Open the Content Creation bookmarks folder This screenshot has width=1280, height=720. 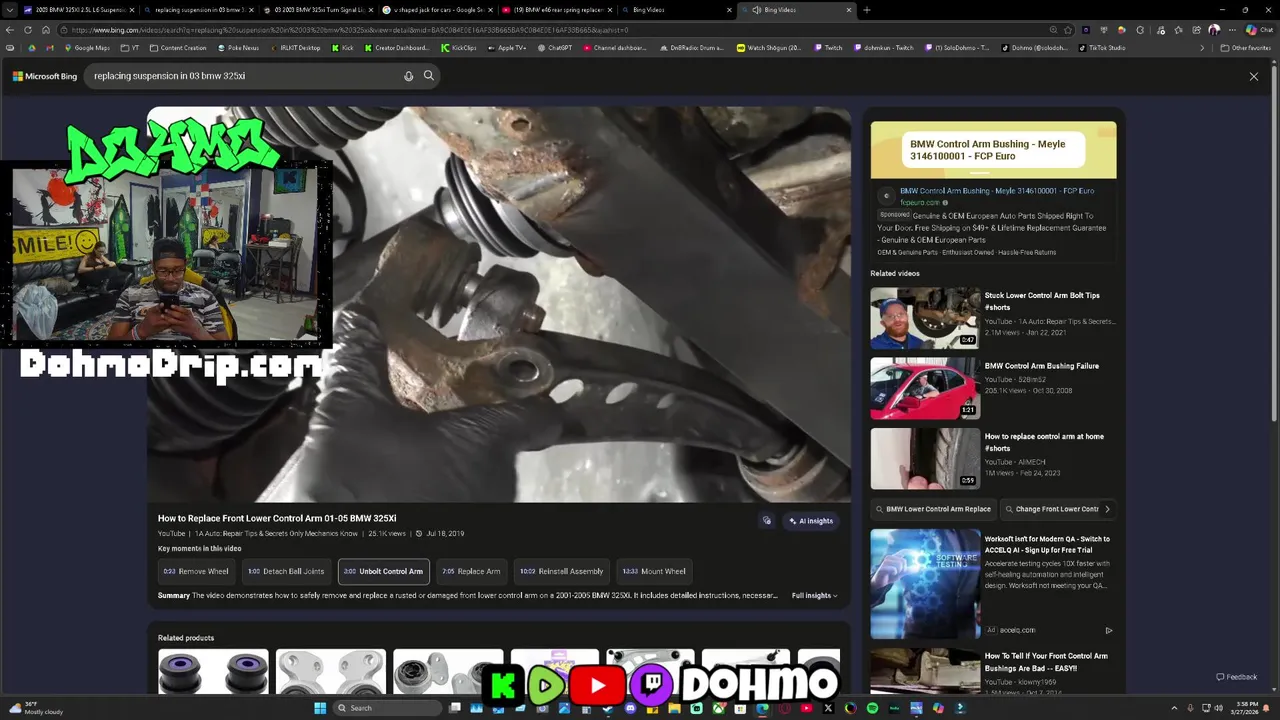[x=178, y=48]
